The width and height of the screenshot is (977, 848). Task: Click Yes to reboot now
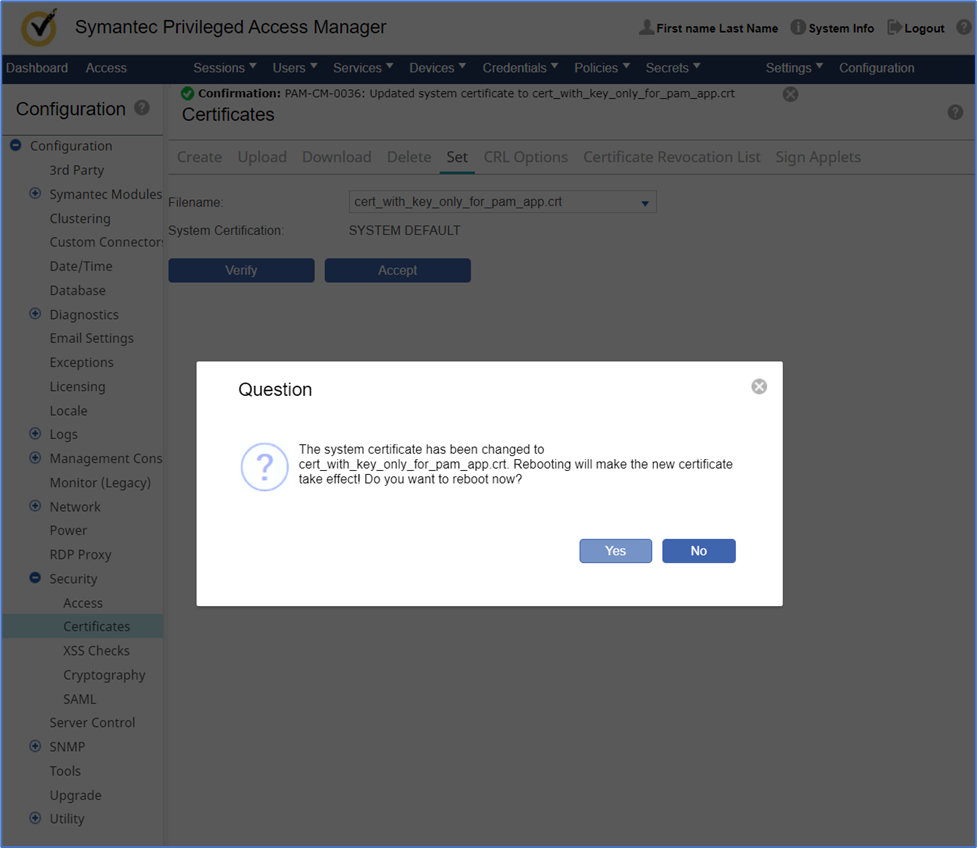click(x=615, y=551)
